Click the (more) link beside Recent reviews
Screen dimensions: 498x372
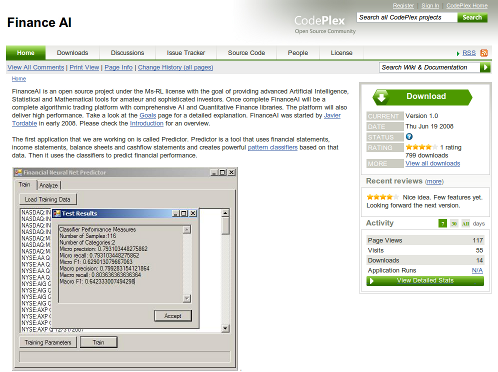click(x=434, y=181)
